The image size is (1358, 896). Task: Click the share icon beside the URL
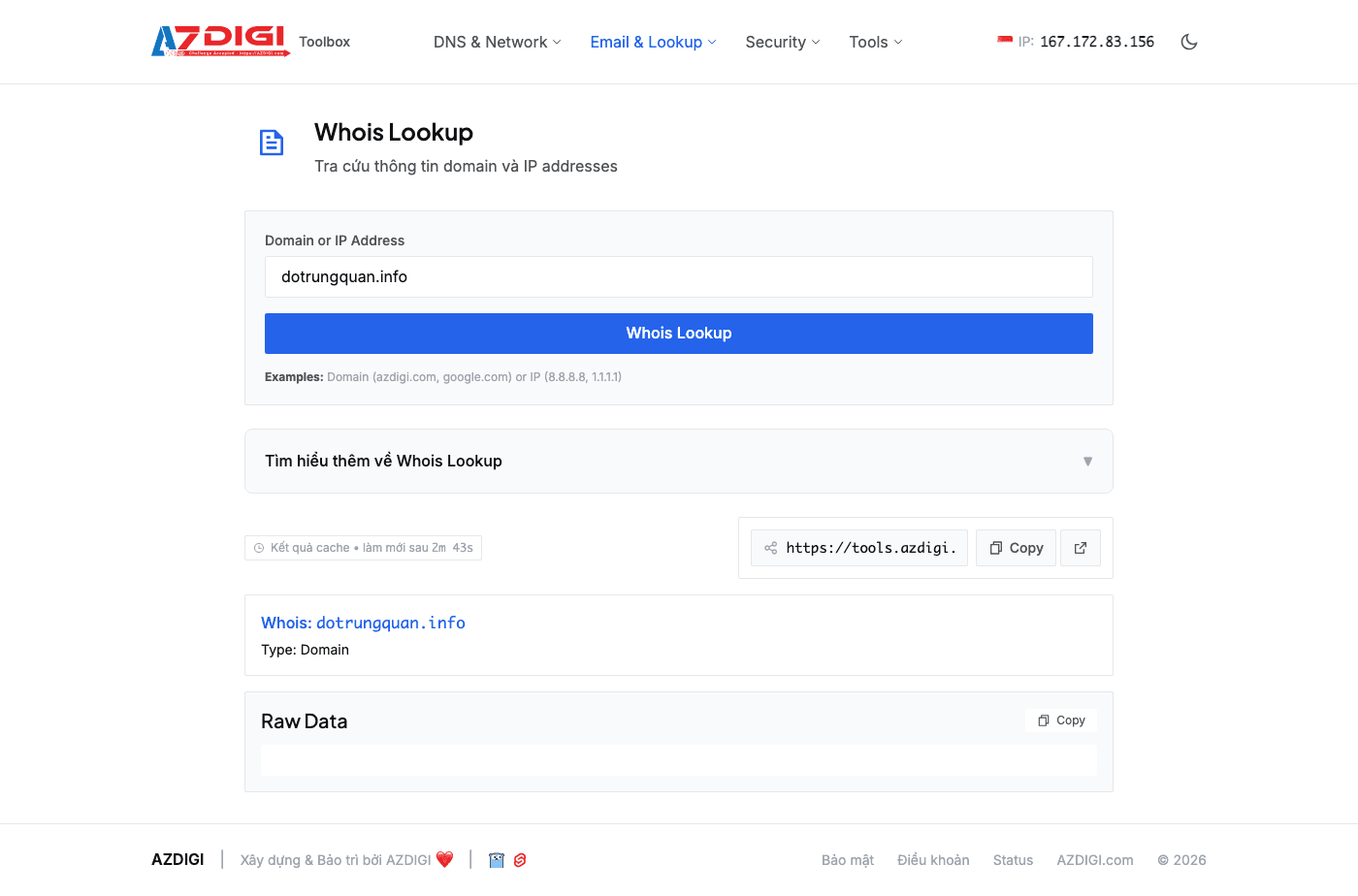click(x=771, y=548)
